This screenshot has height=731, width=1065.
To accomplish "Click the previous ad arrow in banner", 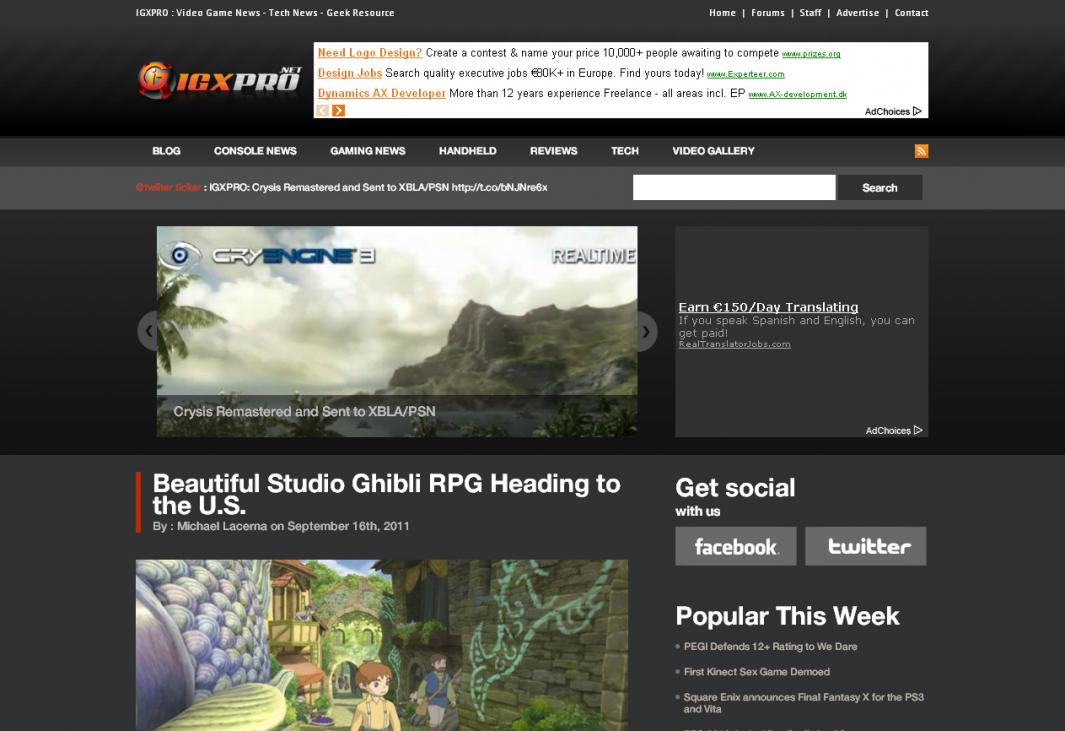I will tap(323, 110).
